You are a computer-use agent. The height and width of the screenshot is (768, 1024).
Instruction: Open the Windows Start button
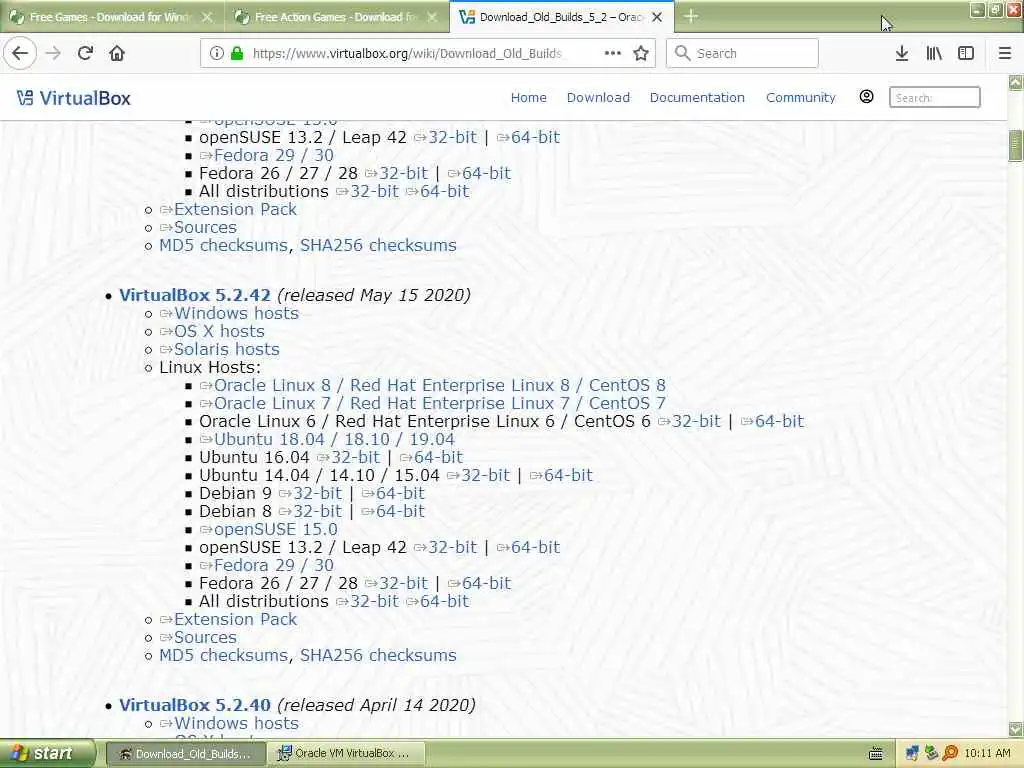[47, 753]
